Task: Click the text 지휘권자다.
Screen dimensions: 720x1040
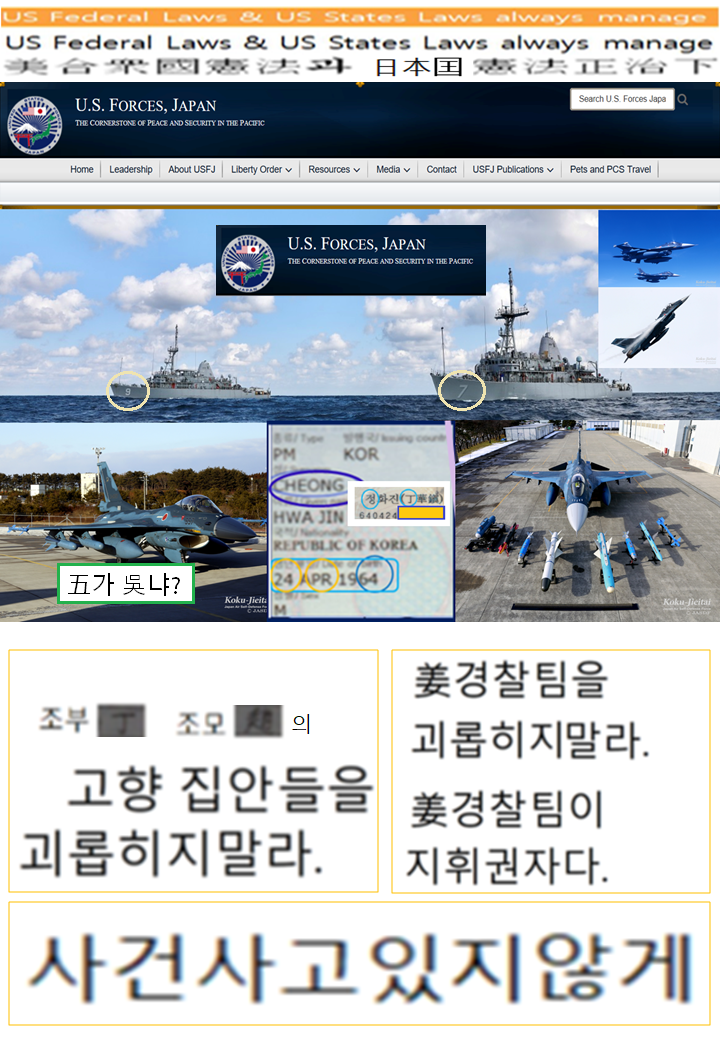Action: pyautogui.click(x=507, y=865)
